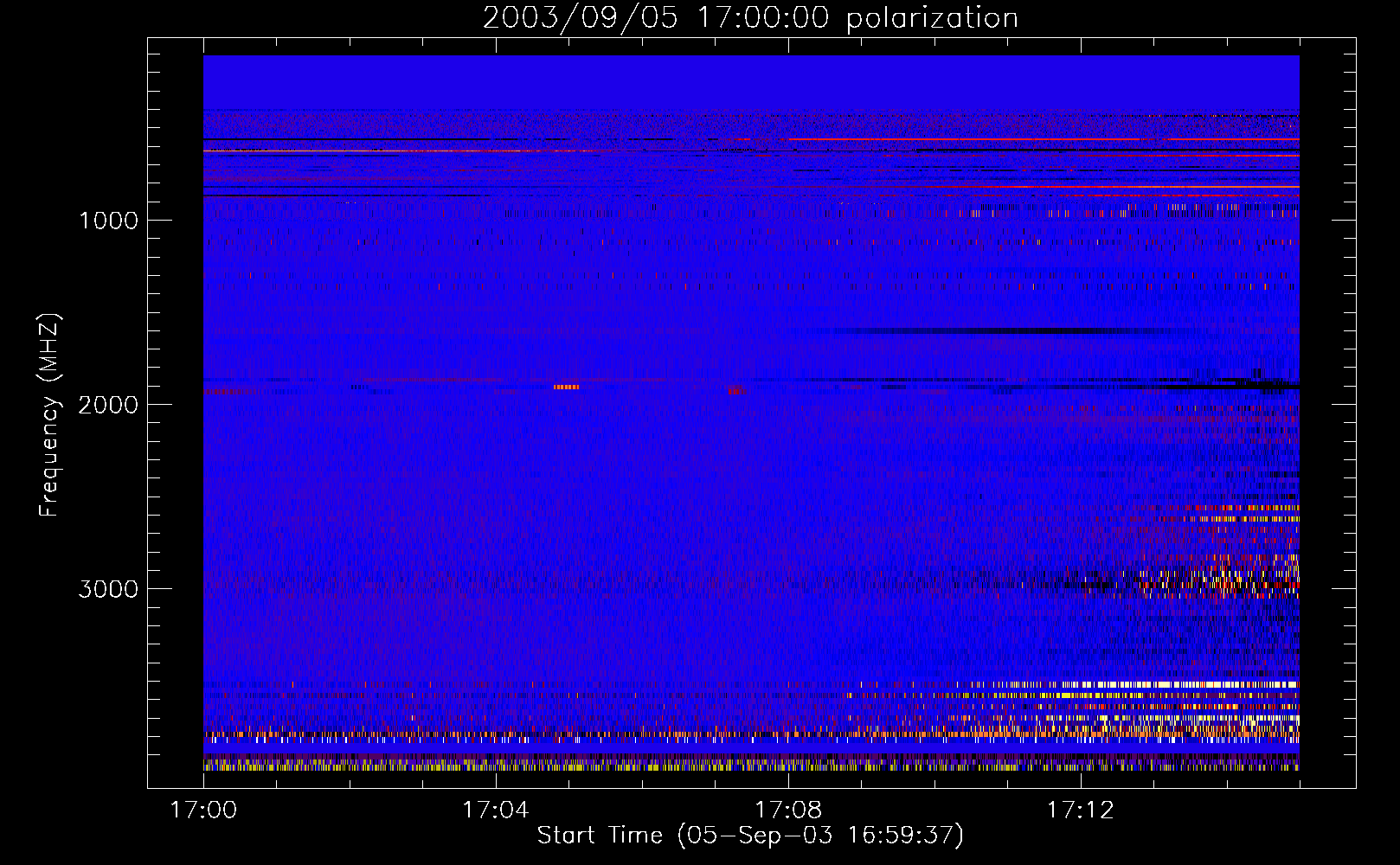Click the 'Start Time (05-Sep-03 16:59:37)' label
This screenshot has width=1400, height=865.
(x=750, y=836)
